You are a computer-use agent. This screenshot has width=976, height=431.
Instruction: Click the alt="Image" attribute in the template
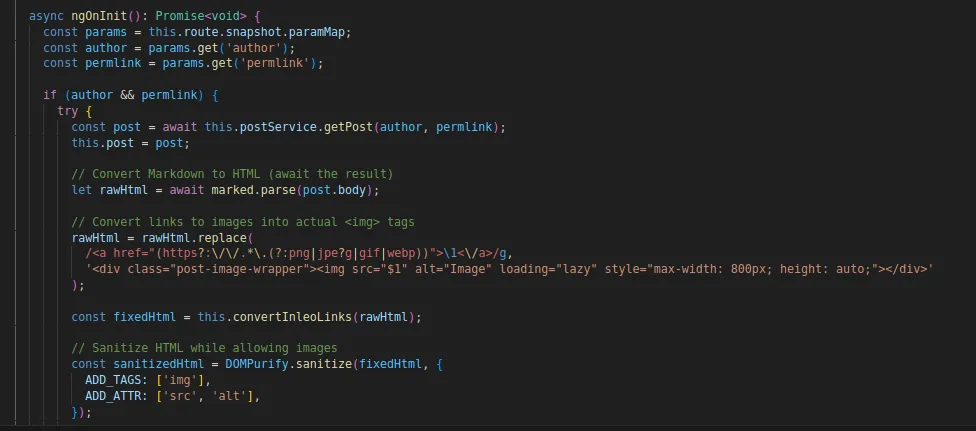(453, 270)
